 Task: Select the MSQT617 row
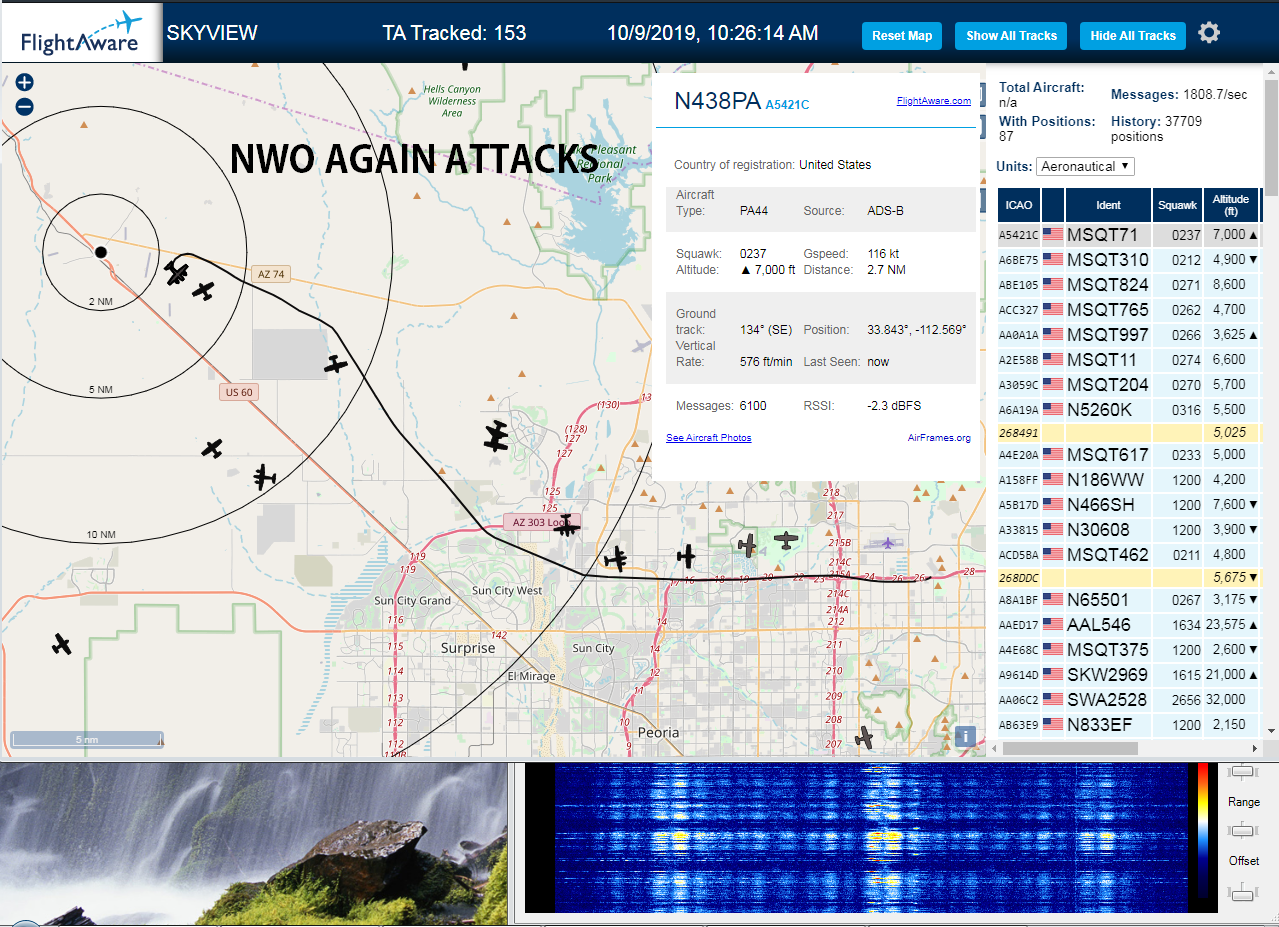point(1128,454)
